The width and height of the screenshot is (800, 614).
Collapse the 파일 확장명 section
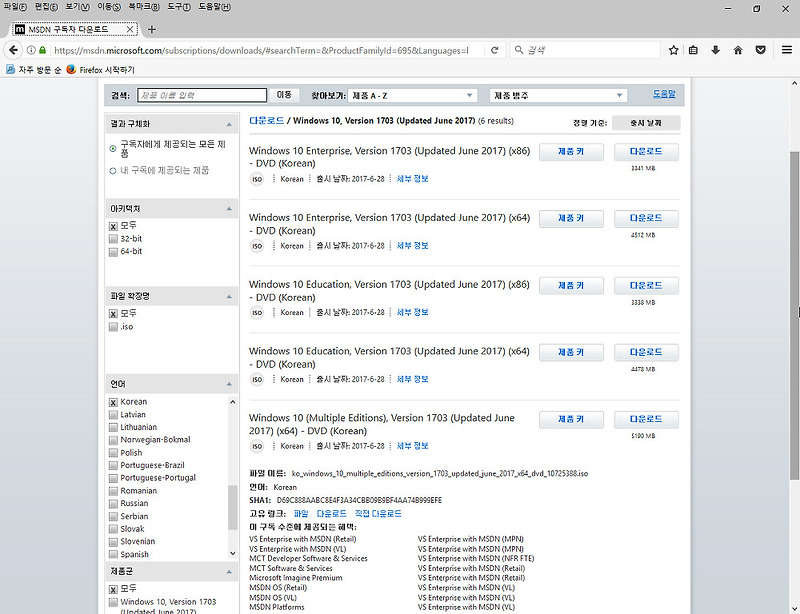pos(229,297)
